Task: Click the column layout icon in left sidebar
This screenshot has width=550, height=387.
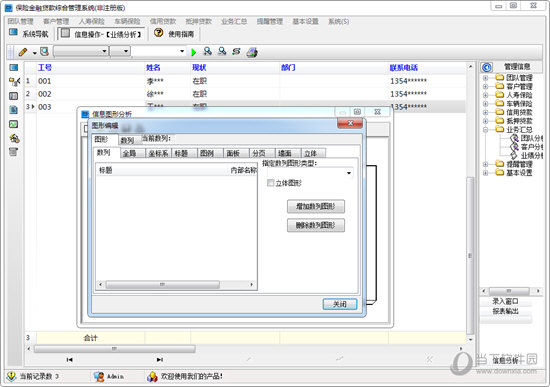Action: click(x=13, y=96)
